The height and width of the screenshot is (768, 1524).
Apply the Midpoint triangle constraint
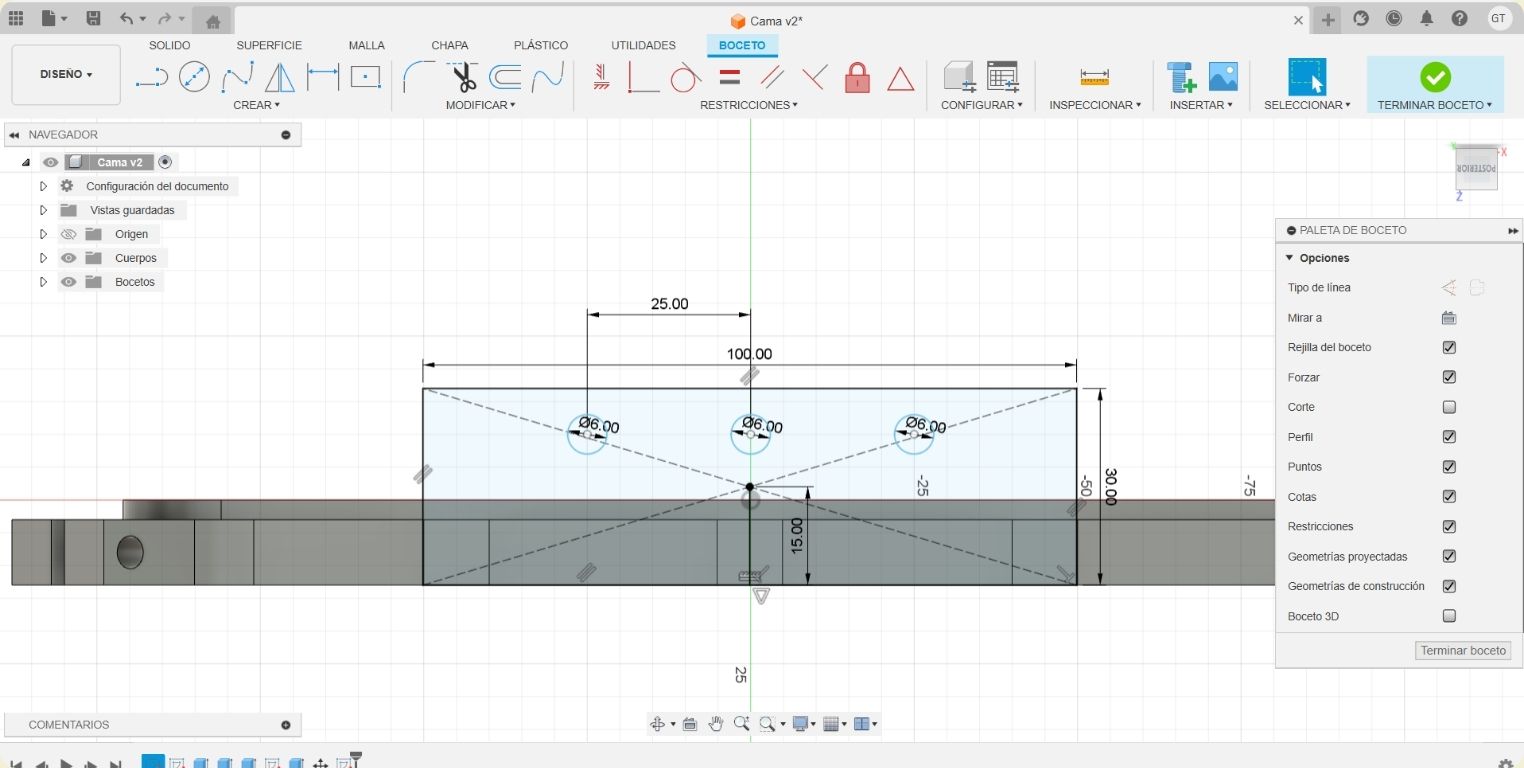pos(900,78)
